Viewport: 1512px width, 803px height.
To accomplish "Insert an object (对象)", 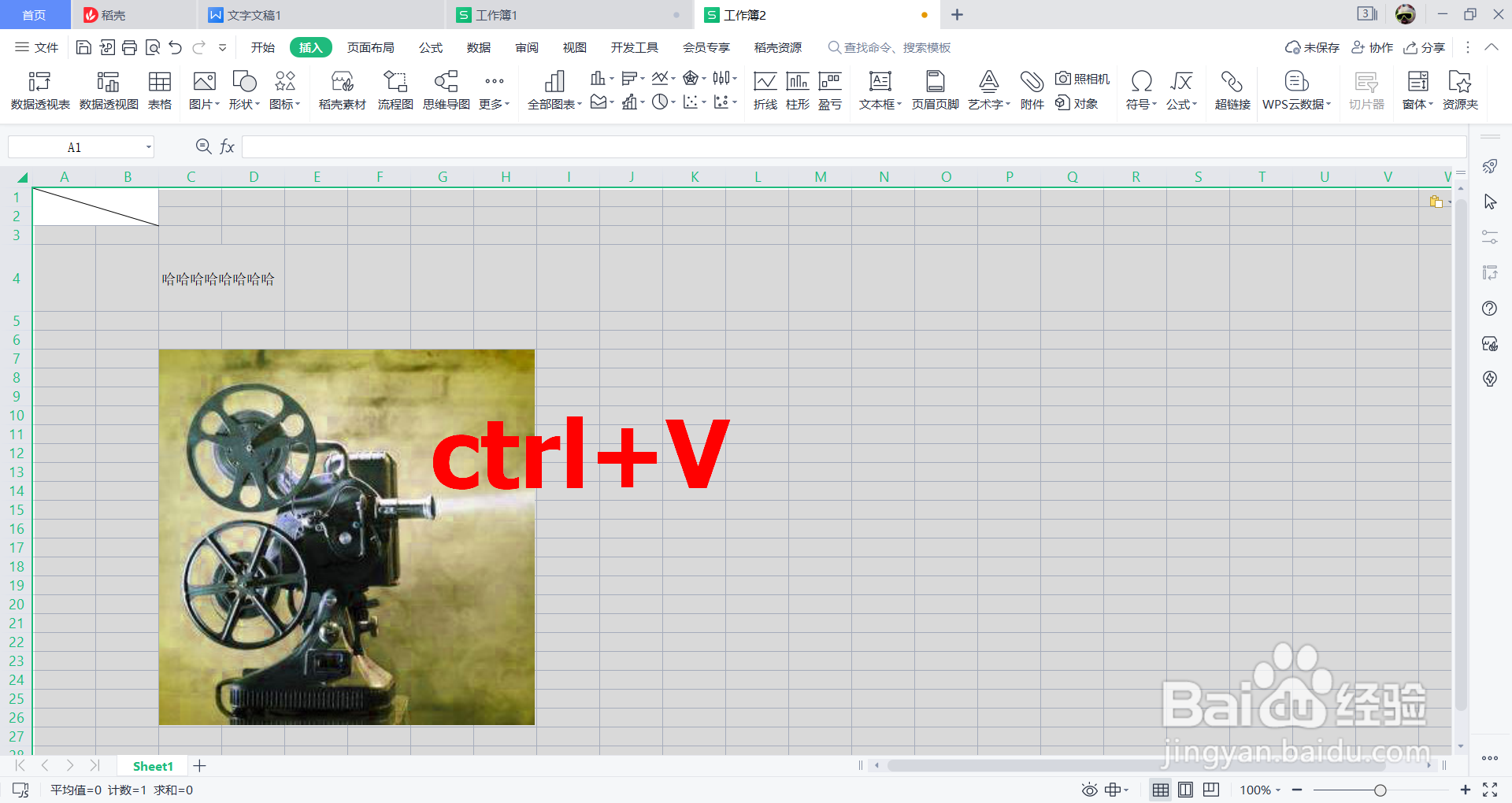I will (x=1077, y=103).
